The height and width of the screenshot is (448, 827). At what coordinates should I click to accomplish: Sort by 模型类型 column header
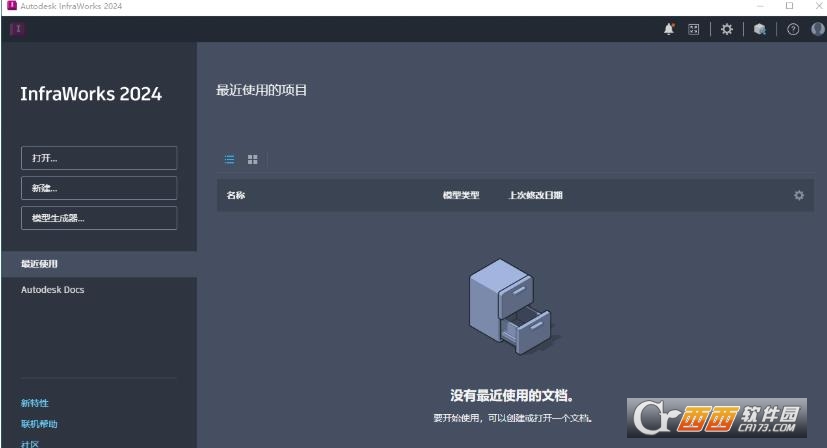pos(461,195)
